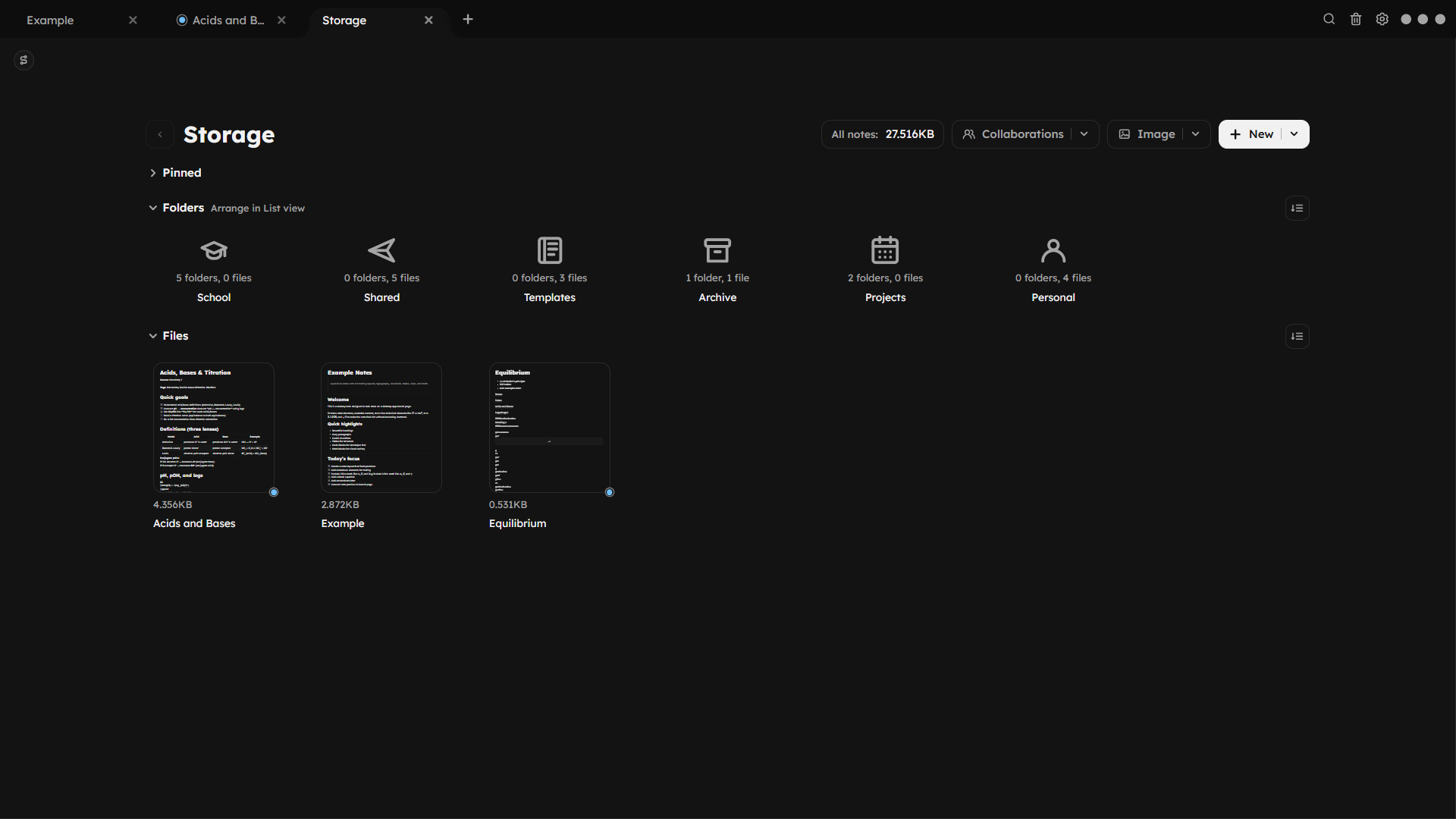The height and width of the screenshot is (819, 1456).
Task: Open the Personal folder via the person icon
Action: pos(1053,251)
